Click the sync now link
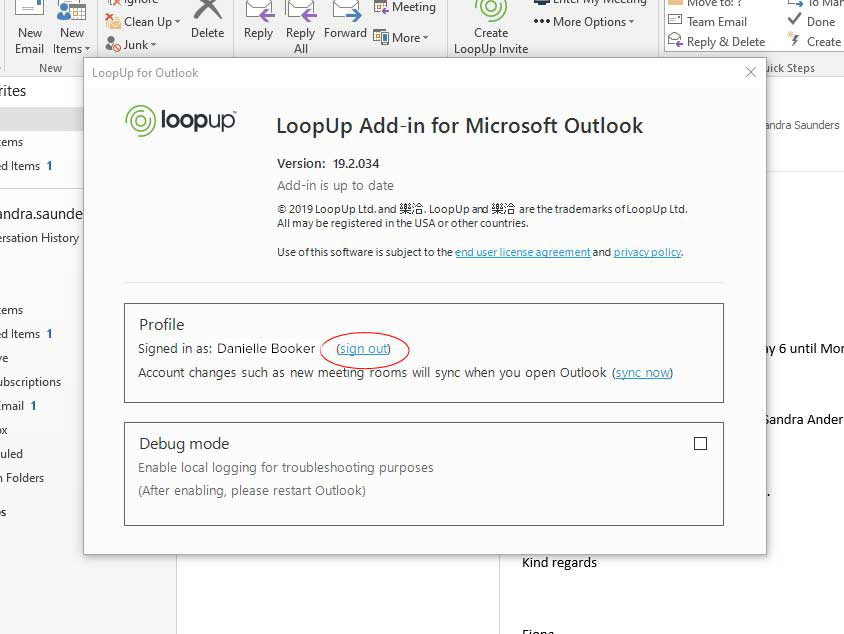844x634 pixels. (x=642, y=373)
